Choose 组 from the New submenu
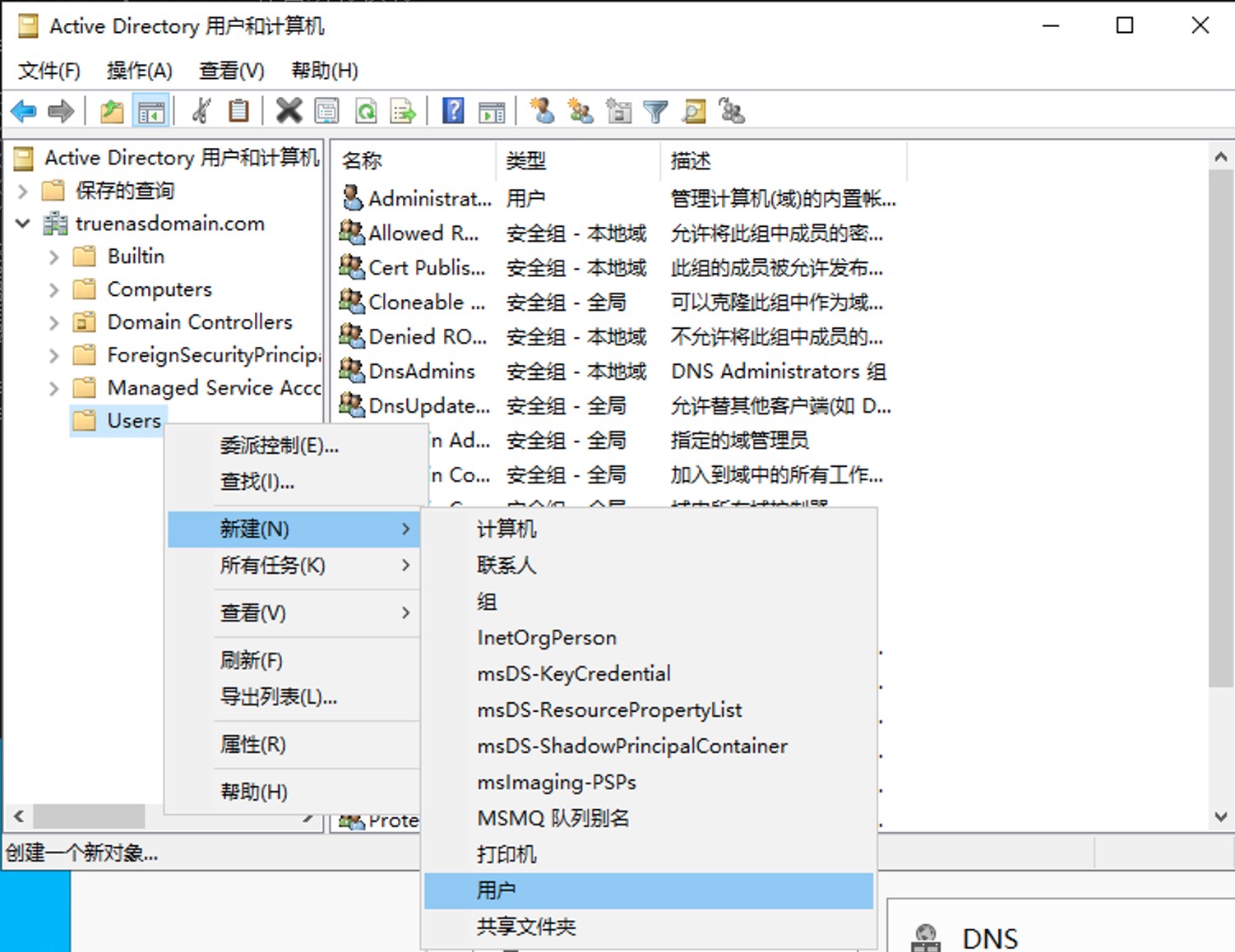The image size is (1235, 952). (x=487, y=602)
